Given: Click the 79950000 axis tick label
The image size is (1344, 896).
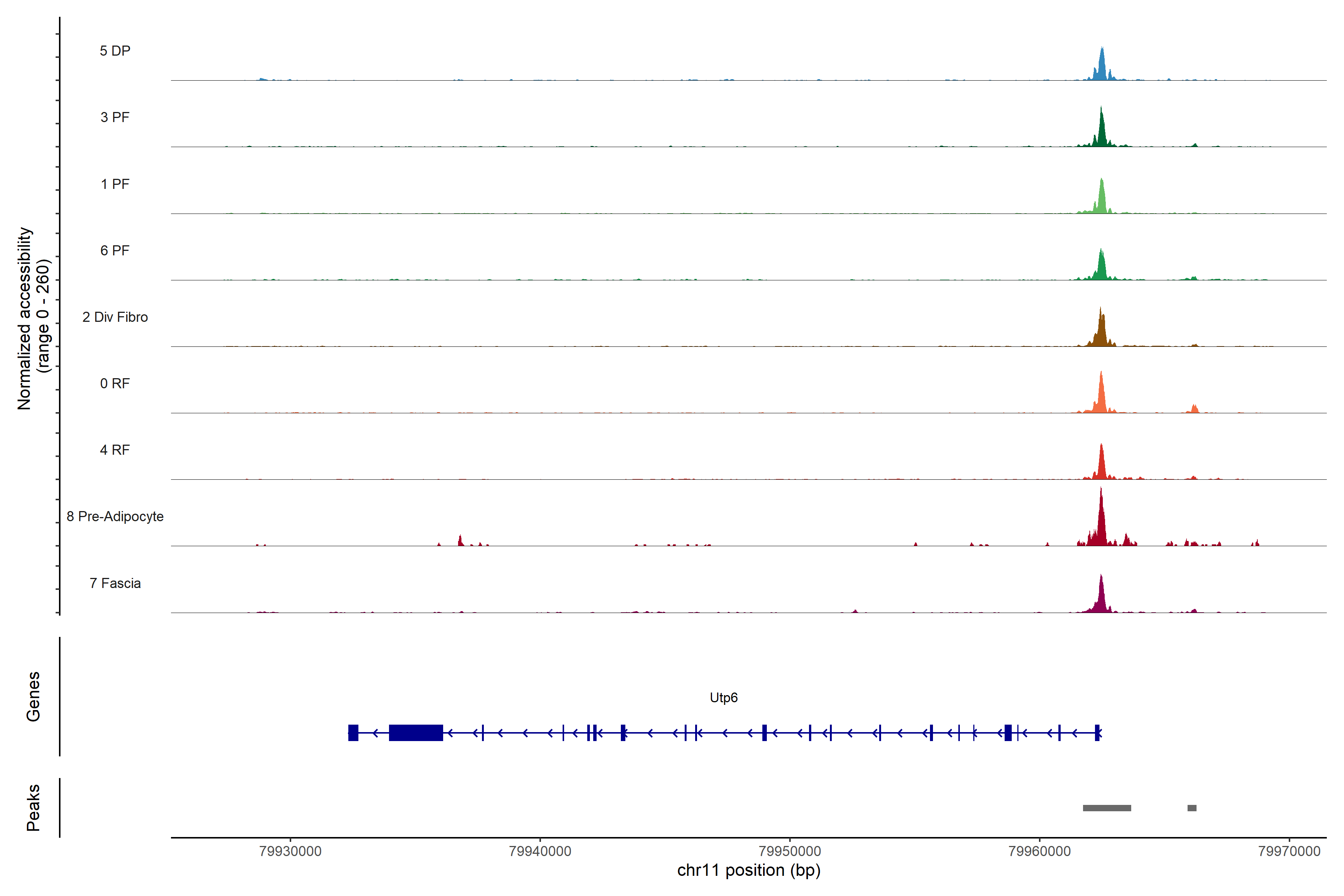Looking at the screenshot, I should pos(790,851).
